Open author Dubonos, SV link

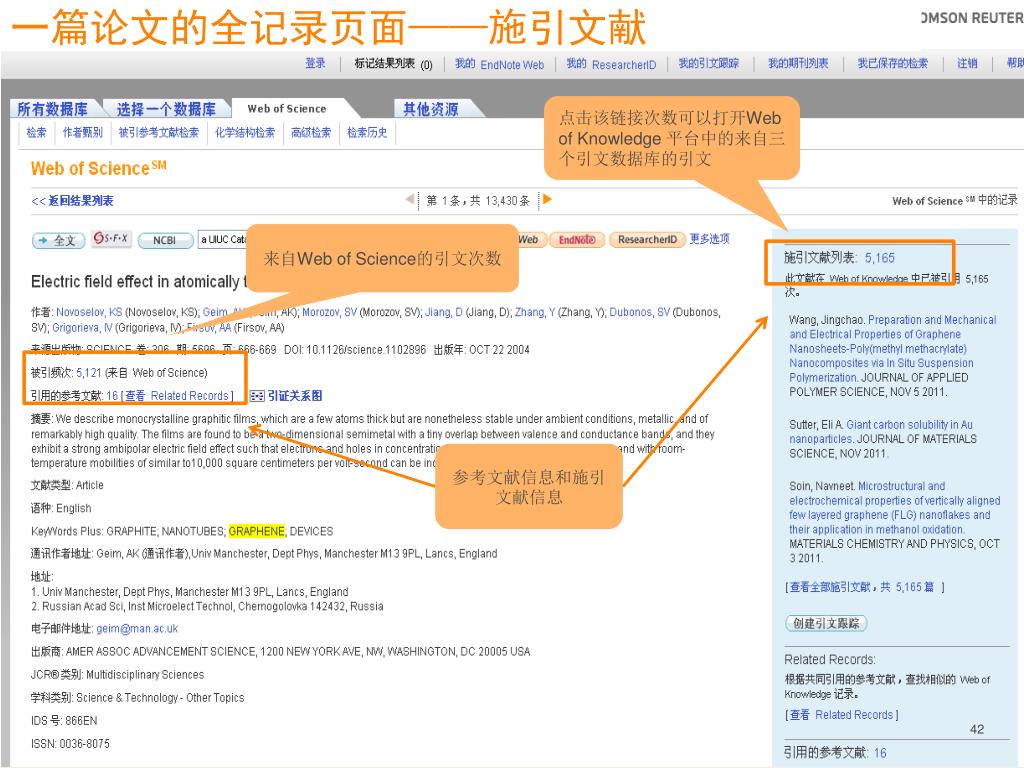click(x=639, y=312)
